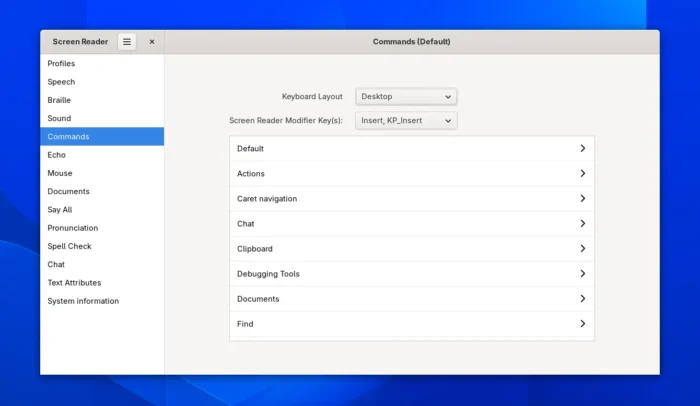Viewport: 700px width, 406px height.
Task: Select Profiles in the sidebar
Action: pyautogui.click(x=61, y=64)
